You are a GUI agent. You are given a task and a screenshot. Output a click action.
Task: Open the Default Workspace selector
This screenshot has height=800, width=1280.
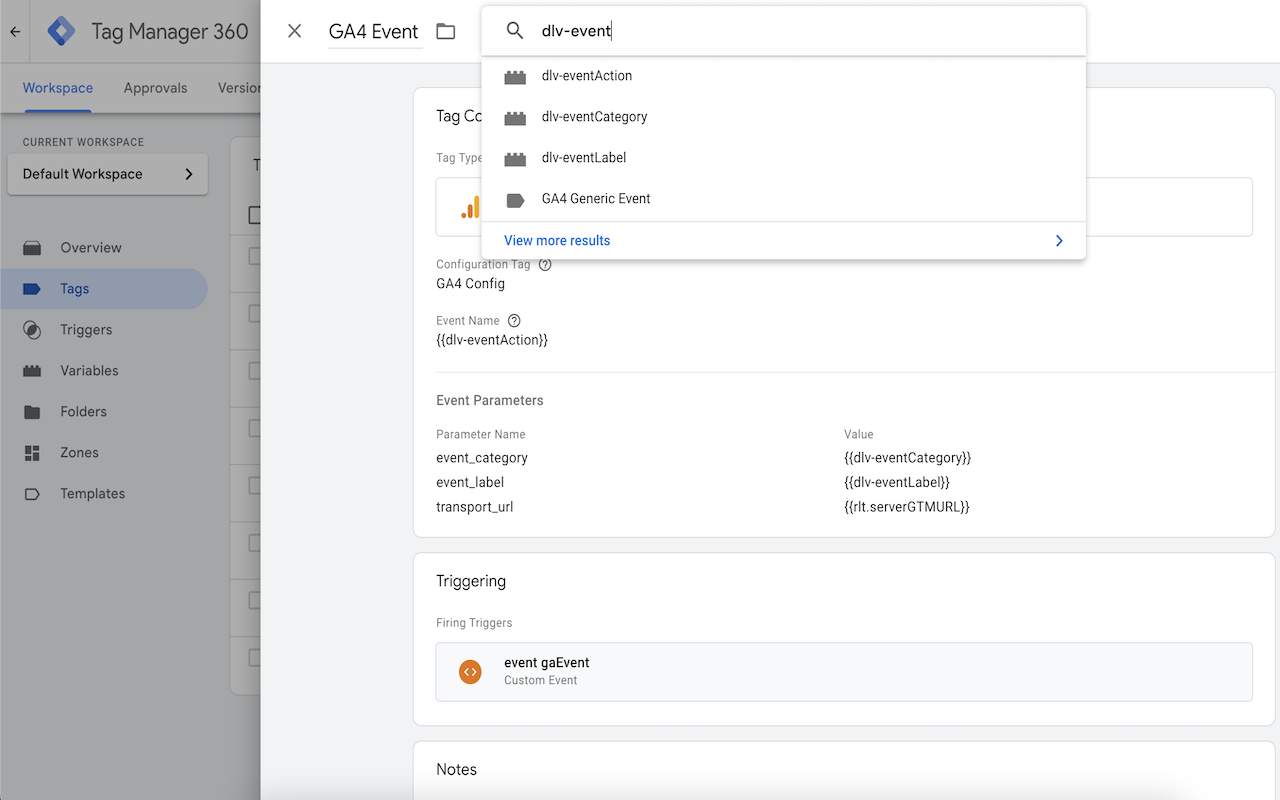coord(108,174)
